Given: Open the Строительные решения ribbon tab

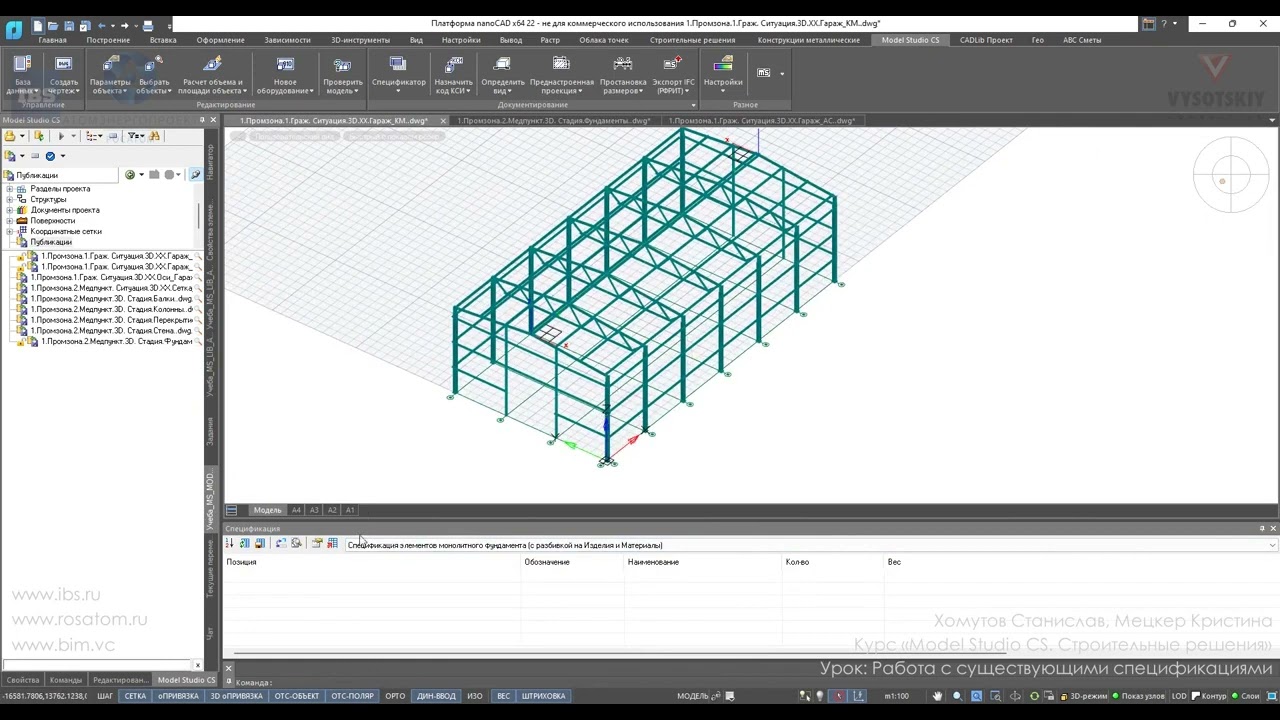Looking at the screenshot, I should [x=692, y=40].
